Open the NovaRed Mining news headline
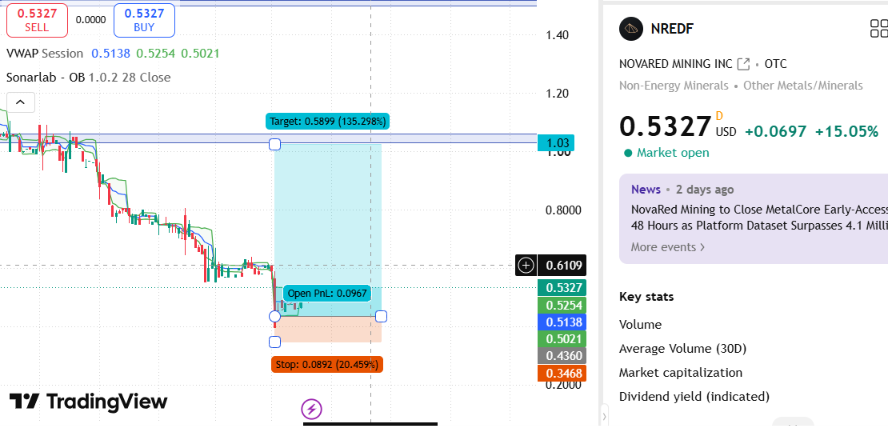Viewport: 888px width, 426px height. tap(759, 218)
